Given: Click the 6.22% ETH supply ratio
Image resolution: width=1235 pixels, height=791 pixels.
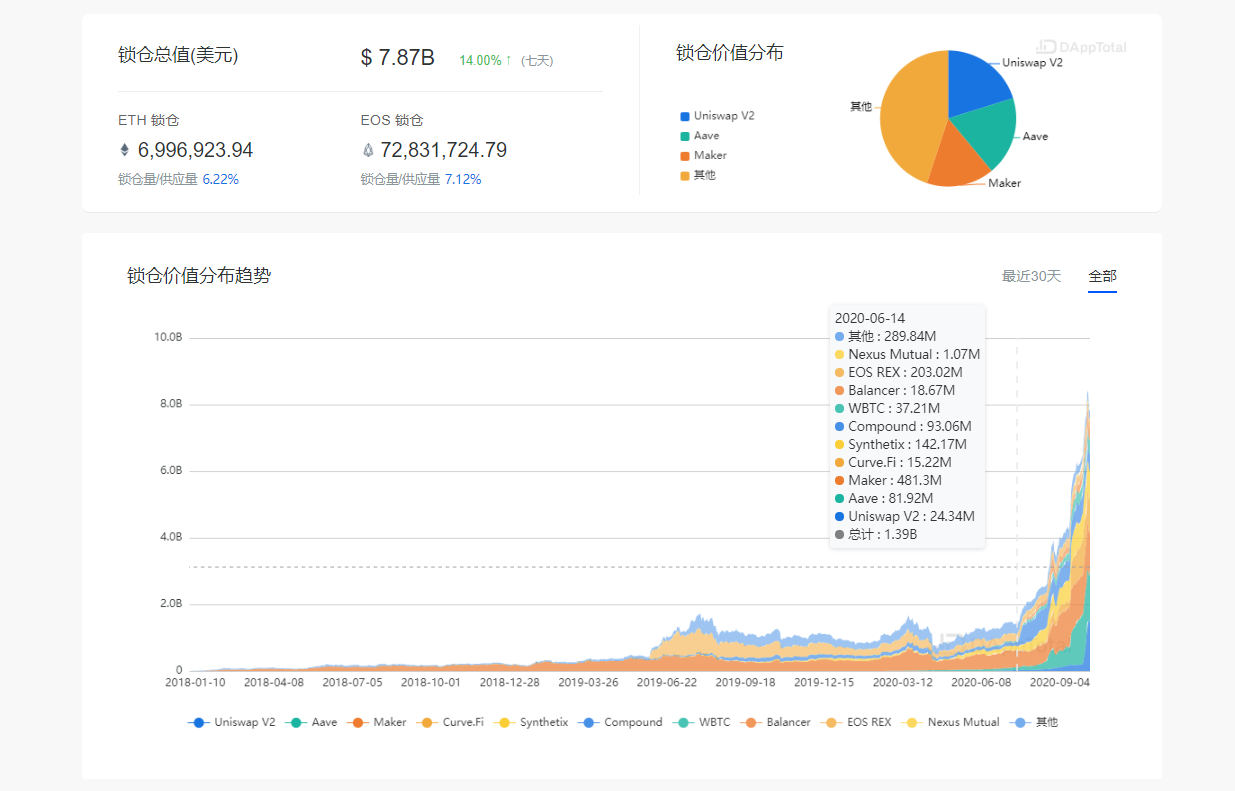Looking at the screenshot, I should click(220, 180).
